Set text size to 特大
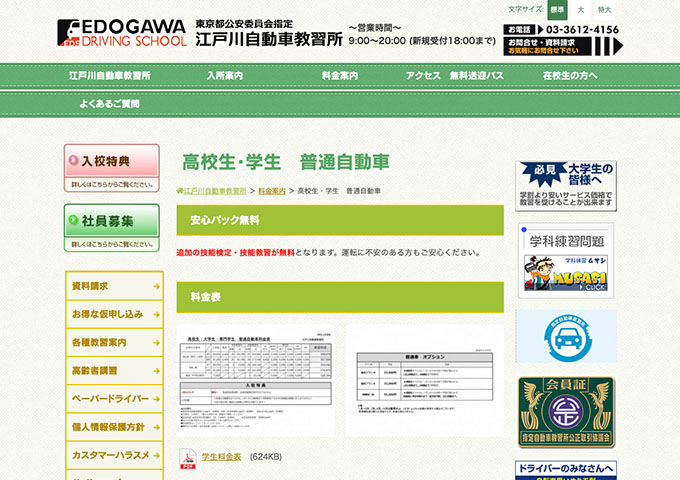Screen dimensions: 680x480 pos(604,10)
